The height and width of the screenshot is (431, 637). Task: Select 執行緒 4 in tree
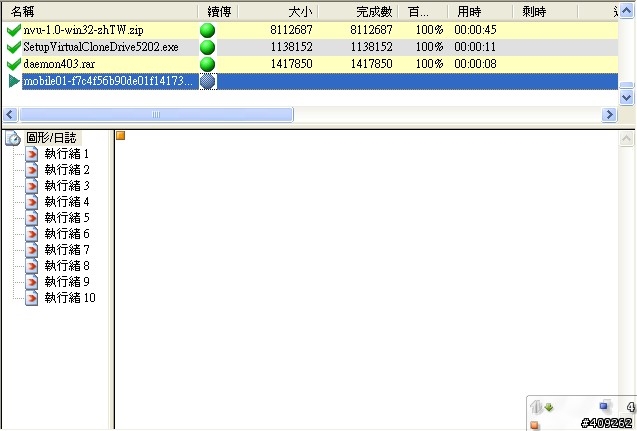point(67,202)
